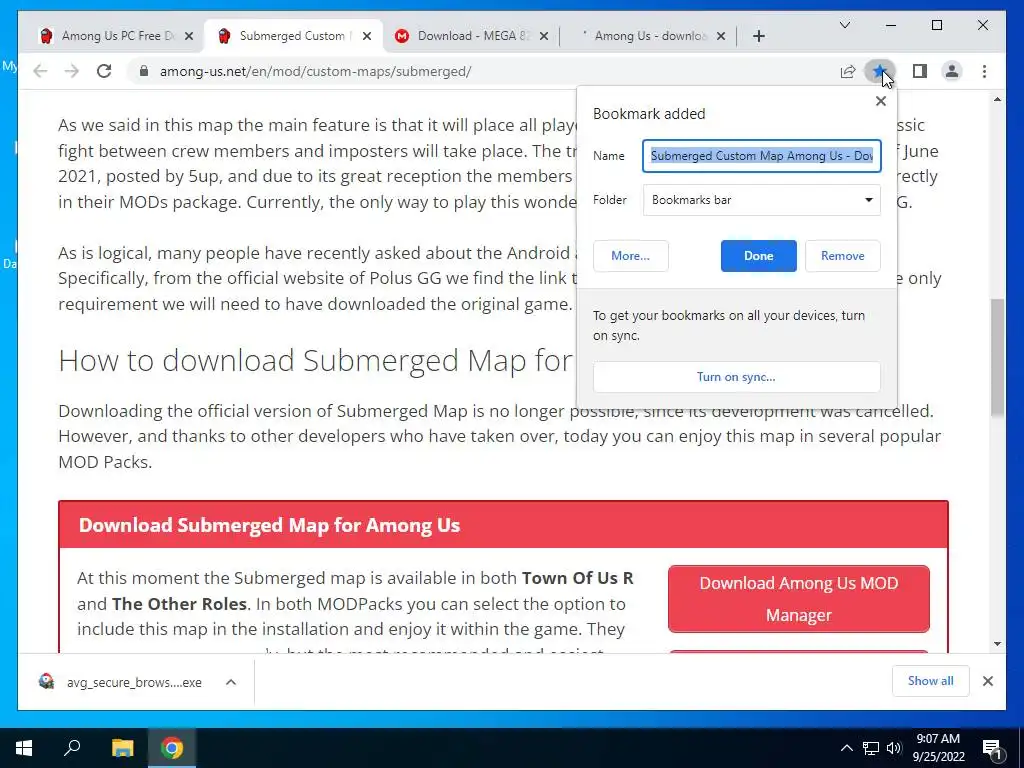Click the red 'Download Submerged Map for Among Us' header

coord(504,525)
